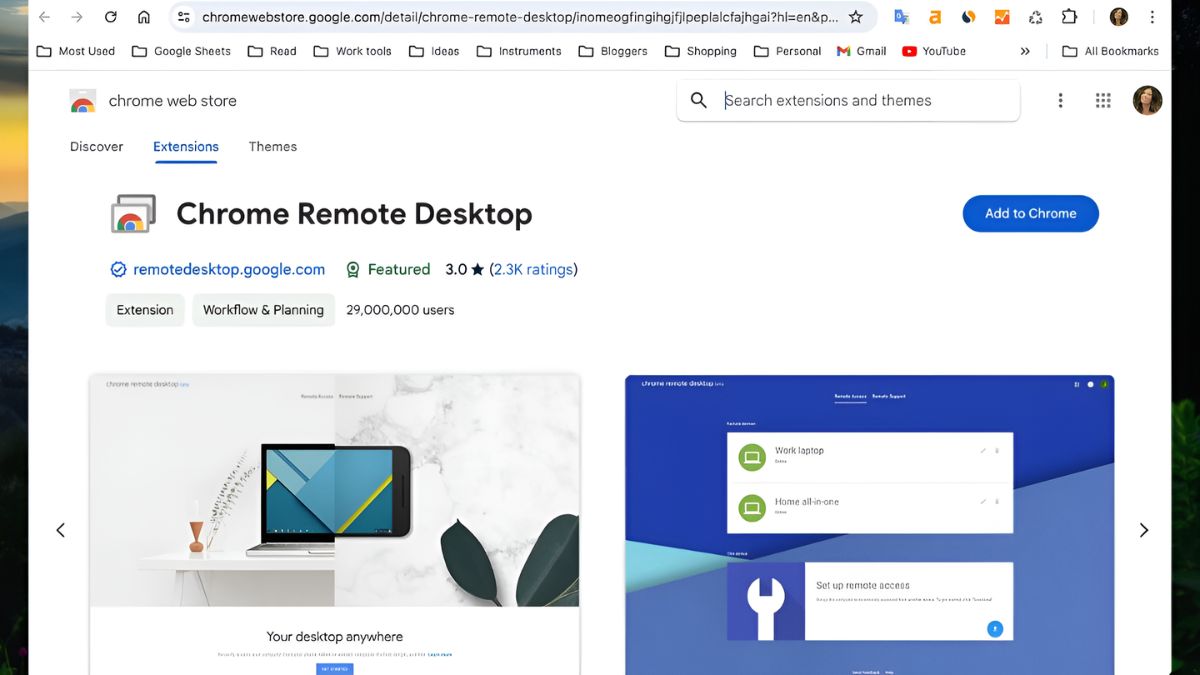View site information icon in address bar

[x=183, y=17]
